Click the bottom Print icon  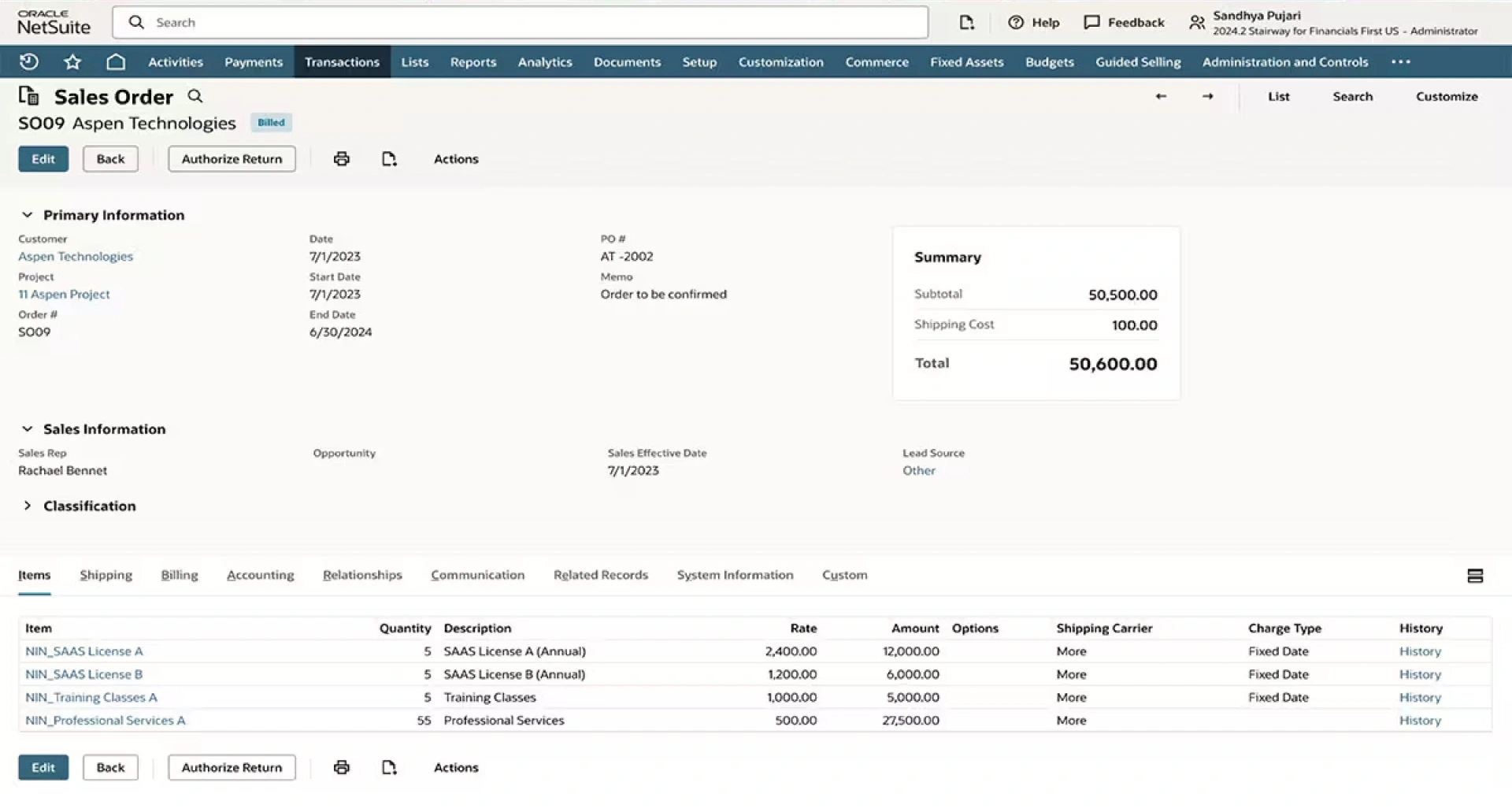click(341, 767)
